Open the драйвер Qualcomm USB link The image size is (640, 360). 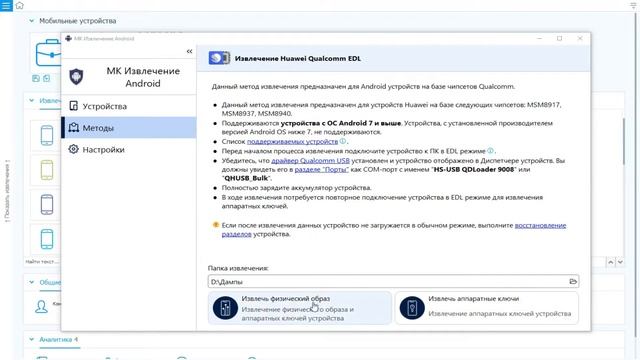tap(310, 160)
